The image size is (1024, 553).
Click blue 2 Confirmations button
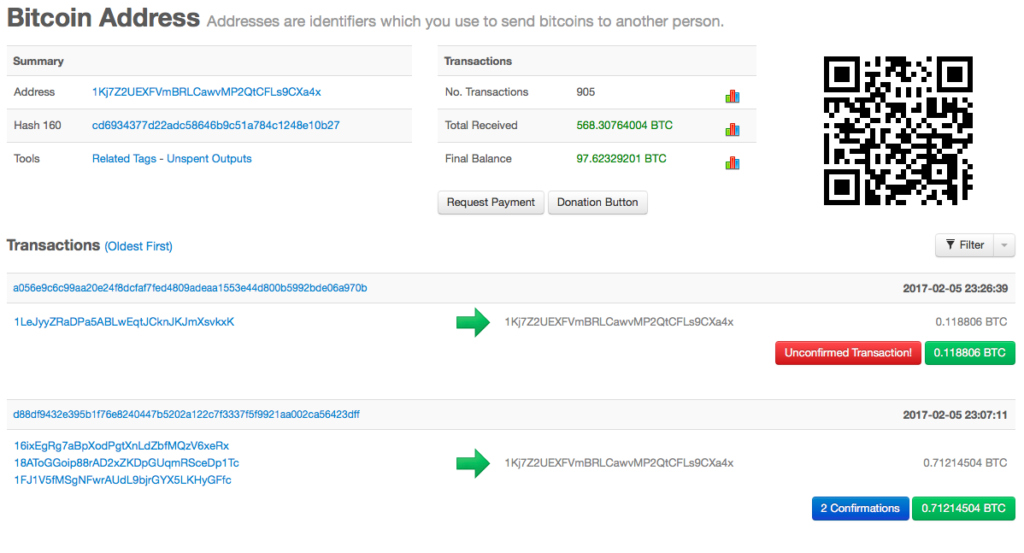(860, 508)
